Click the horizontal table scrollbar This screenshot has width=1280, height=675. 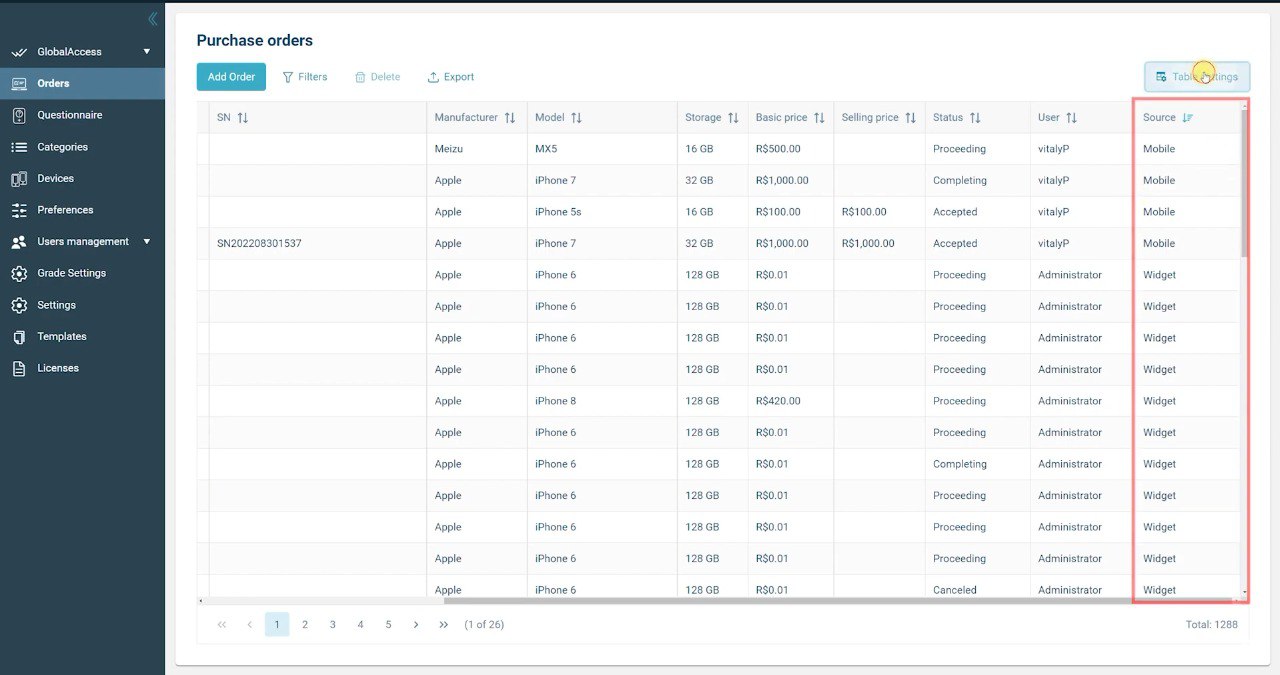pos(838,601)
